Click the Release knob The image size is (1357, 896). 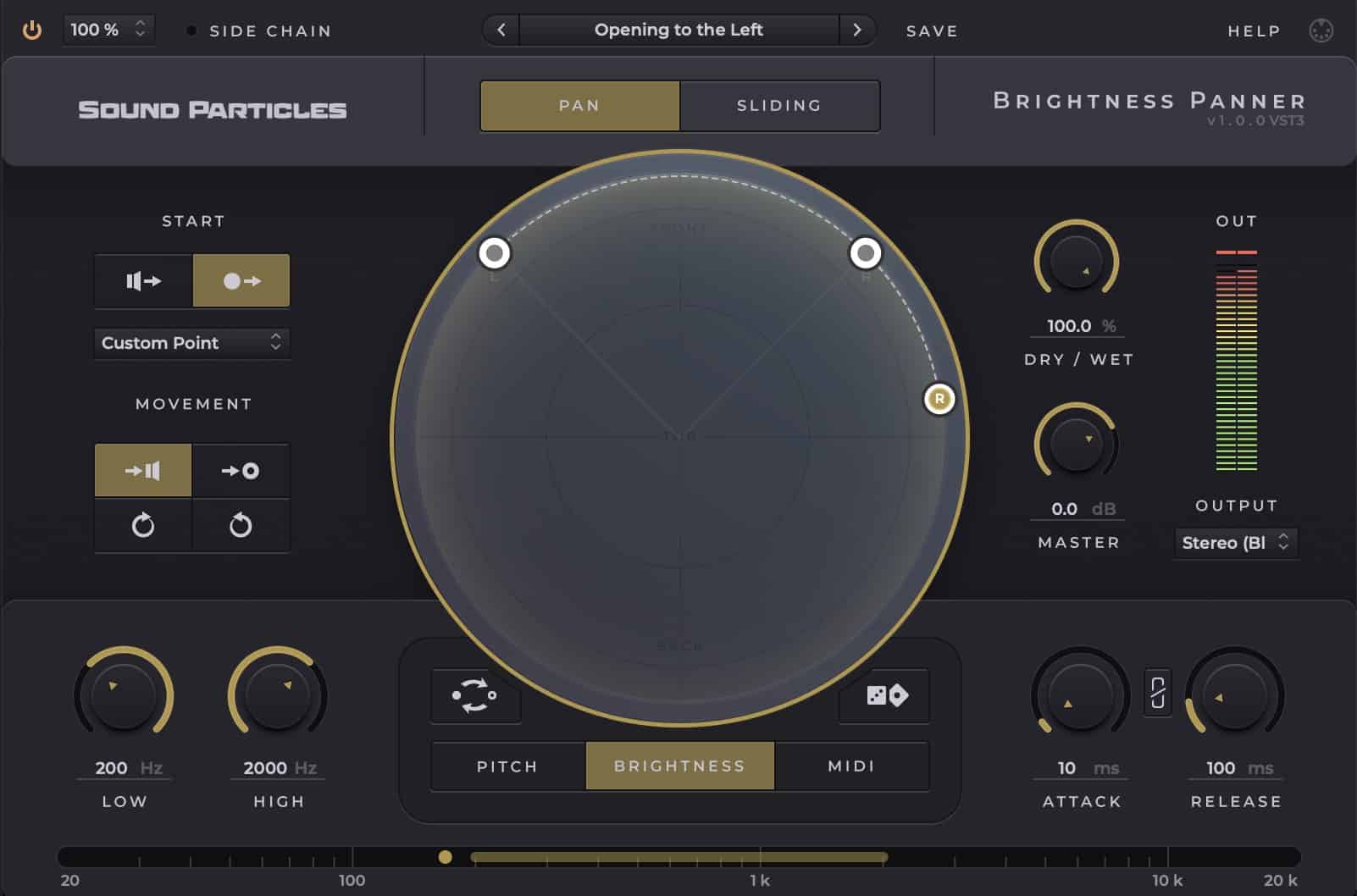coord(1235,695)
